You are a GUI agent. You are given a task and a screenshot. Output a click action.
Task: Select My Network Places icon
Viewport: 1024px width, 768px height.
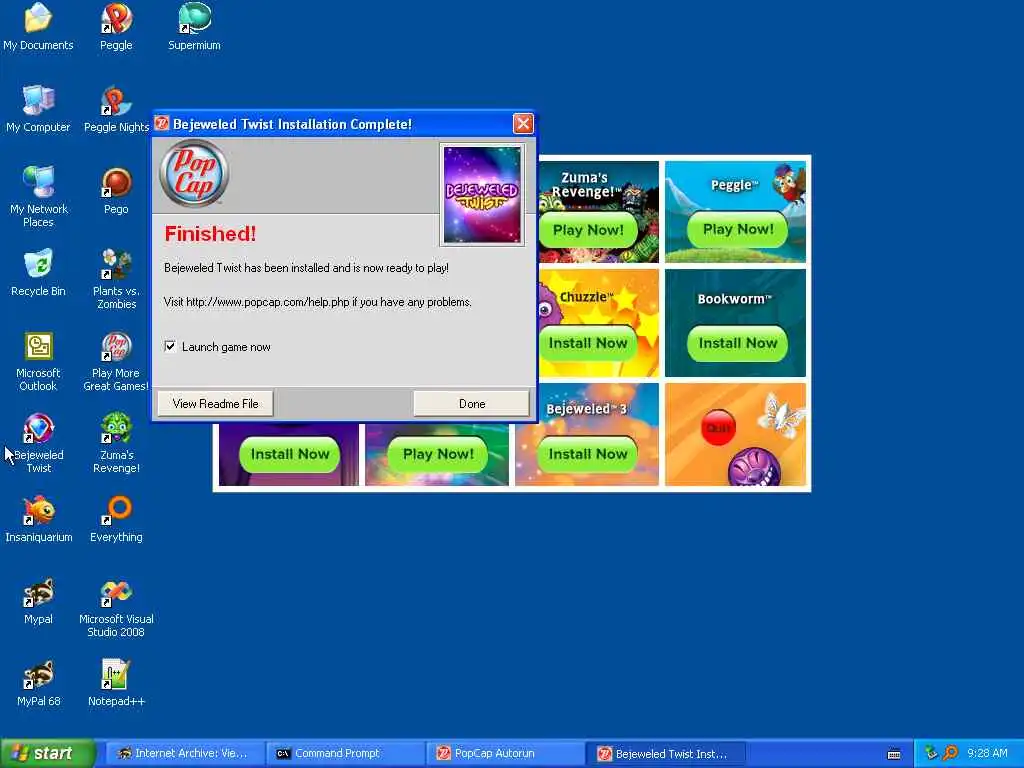(39, 197)
